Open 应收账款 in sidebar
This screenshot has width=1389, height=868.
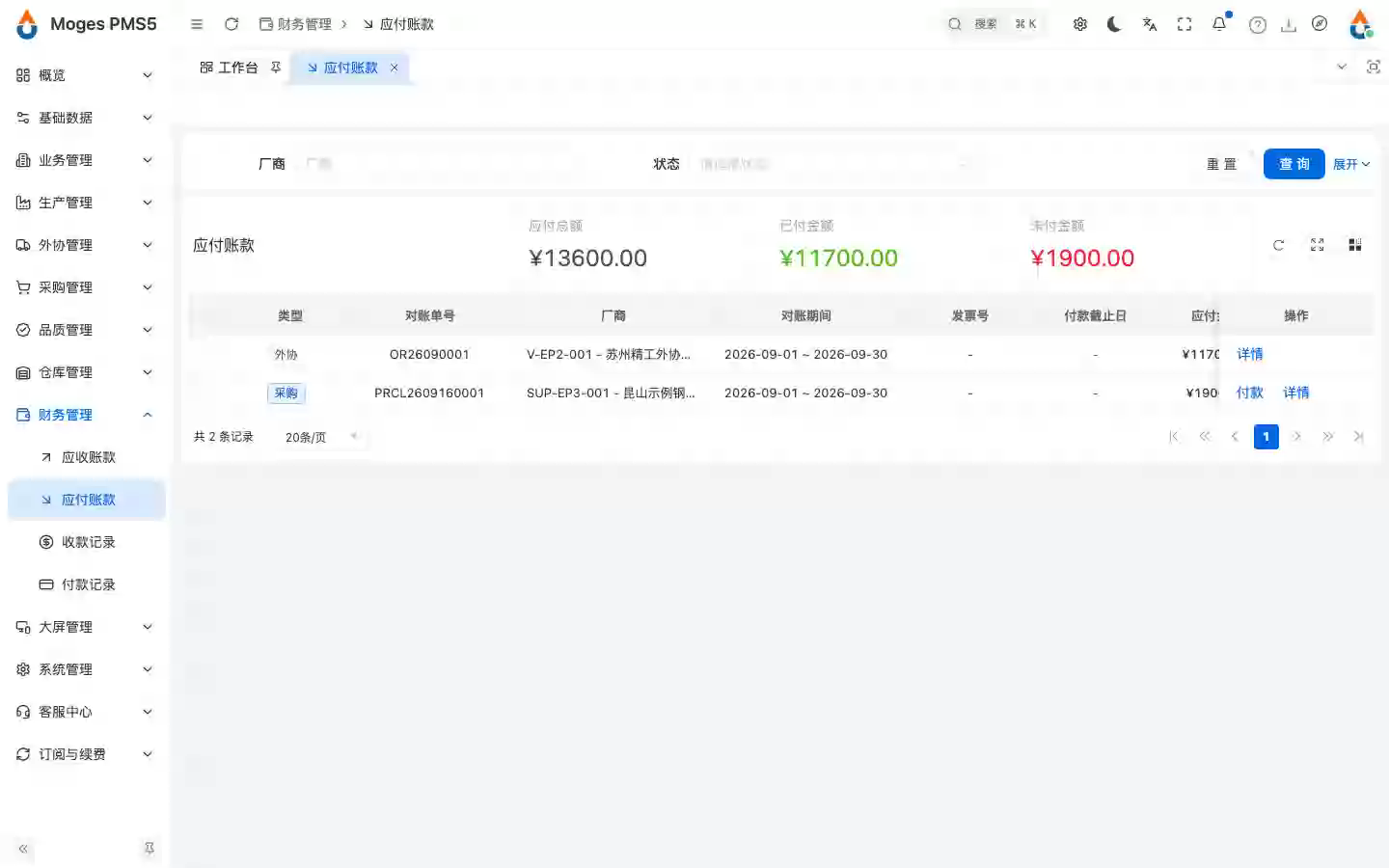click(x=85, y=457)
